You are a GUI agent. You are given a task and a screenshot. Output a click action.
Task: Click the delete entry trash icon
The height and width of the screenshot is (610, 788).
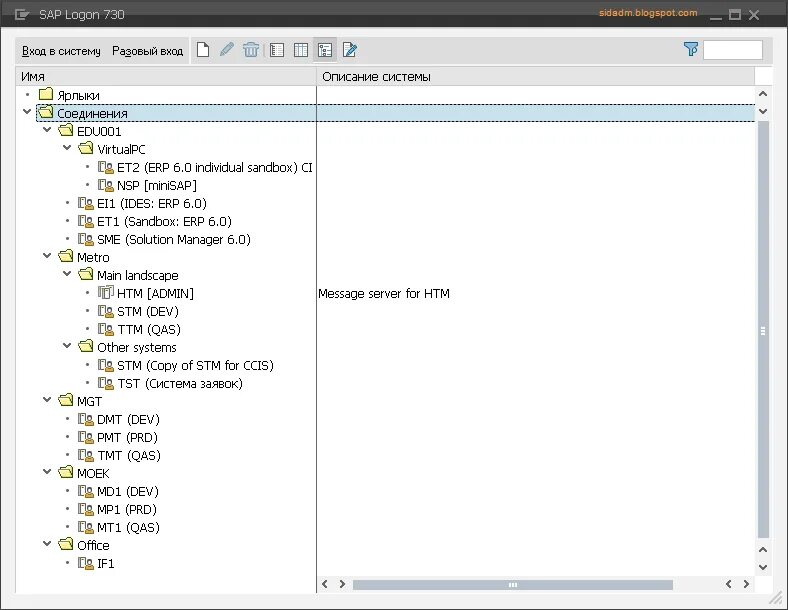click(251, 50)
